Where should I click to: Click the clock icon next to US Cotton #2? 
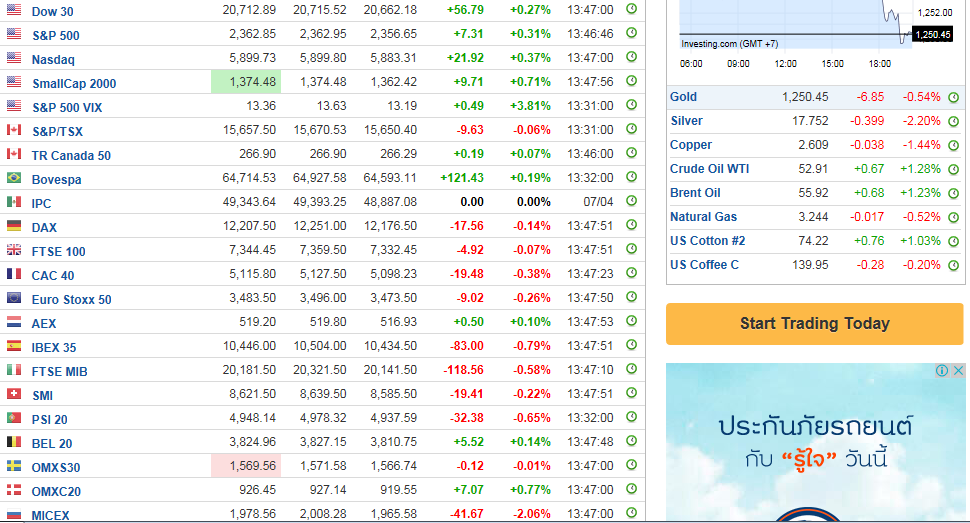click(x=953, y=241)
